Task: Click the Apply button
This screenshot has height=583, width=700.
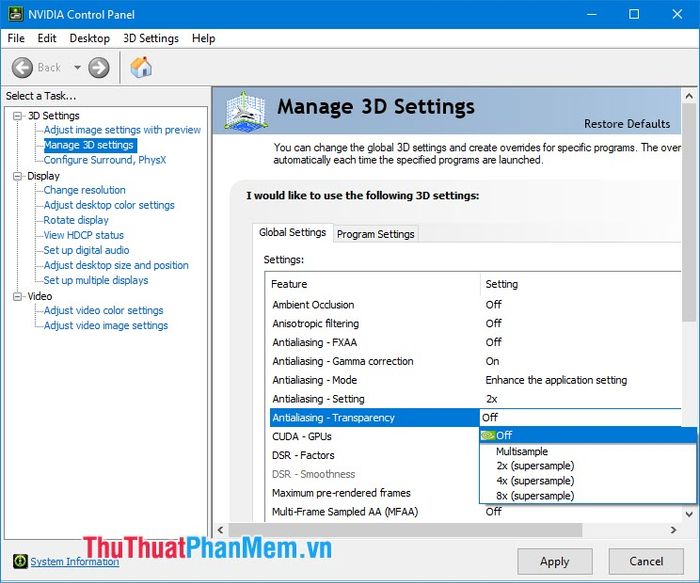Action: [x=554, y=562]
